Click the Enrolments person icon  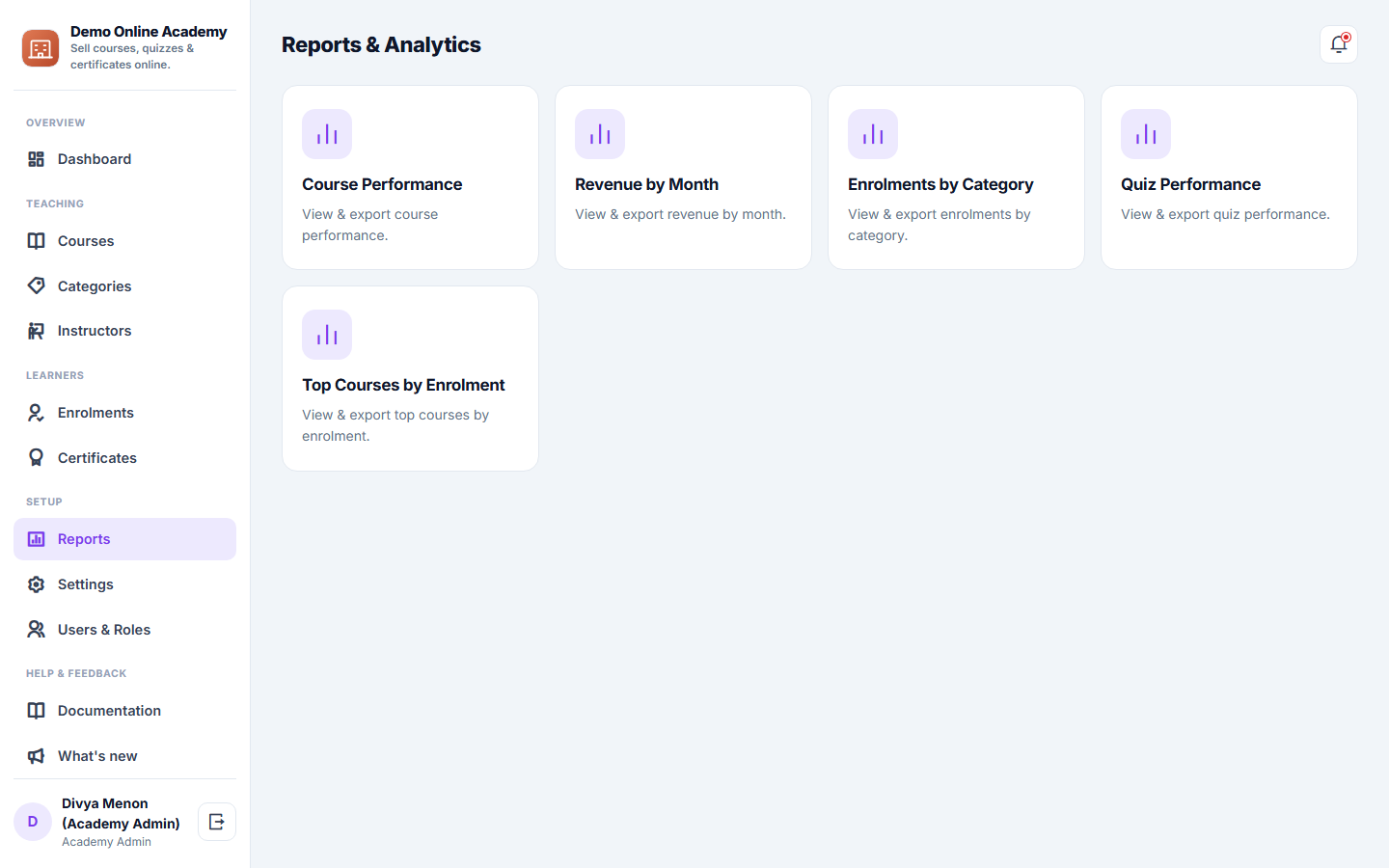tap(37, 413)
